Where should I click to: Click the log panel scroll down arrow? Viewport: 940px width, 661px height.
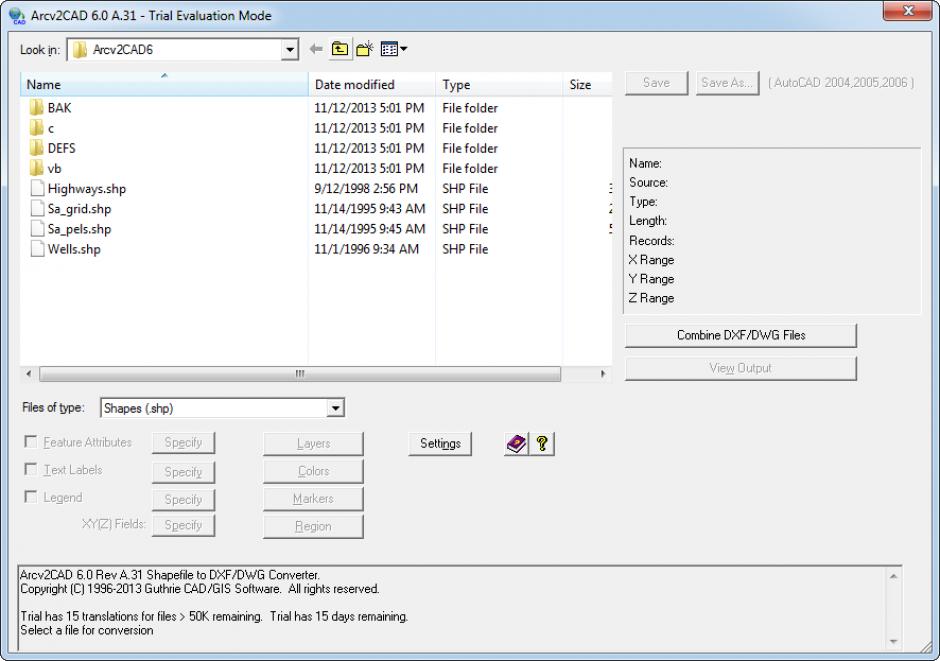pos(893,642)
